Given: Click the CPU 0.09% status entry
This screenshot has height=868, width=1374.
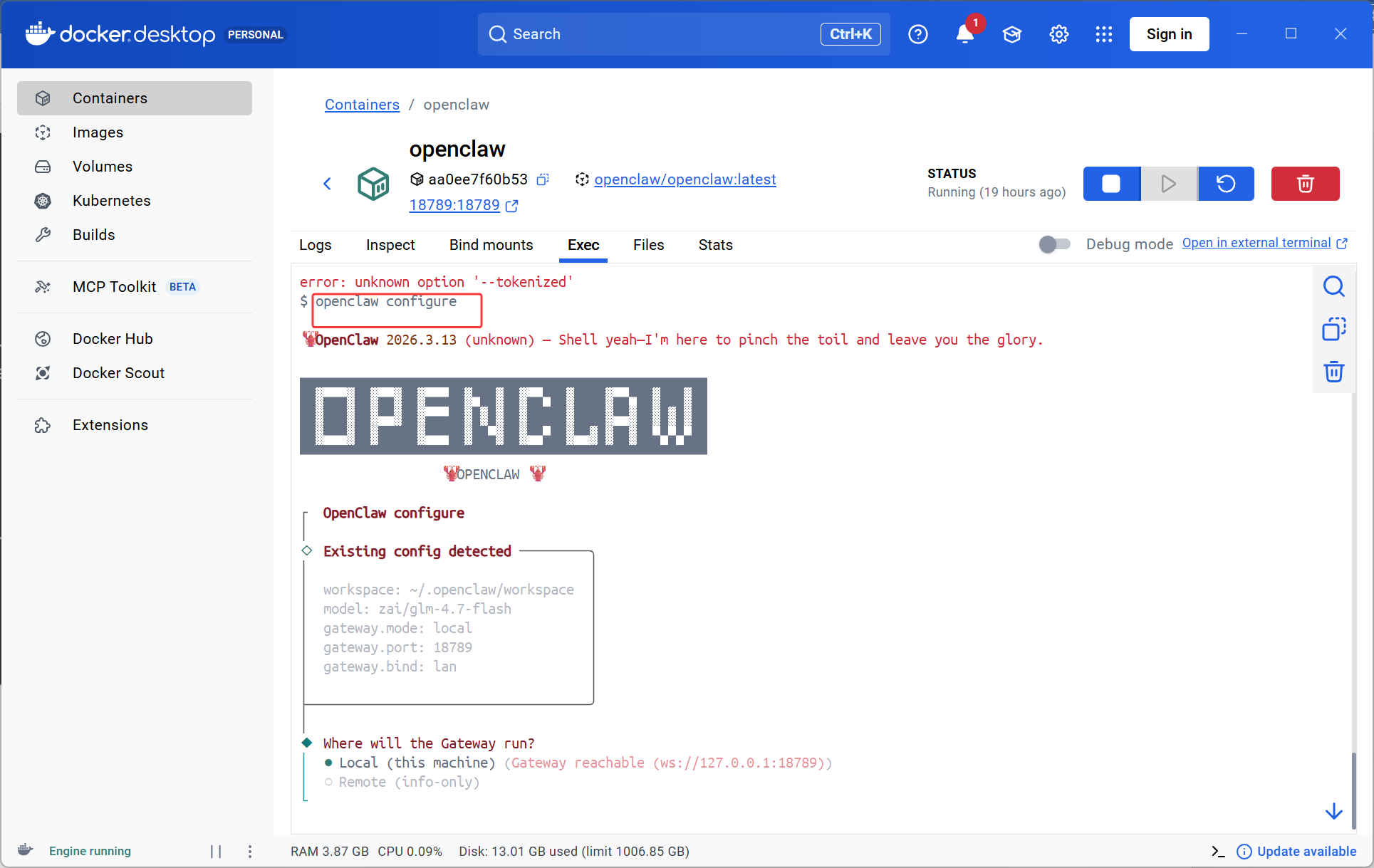Looking at the screenshot, I should tap(410, 852).
